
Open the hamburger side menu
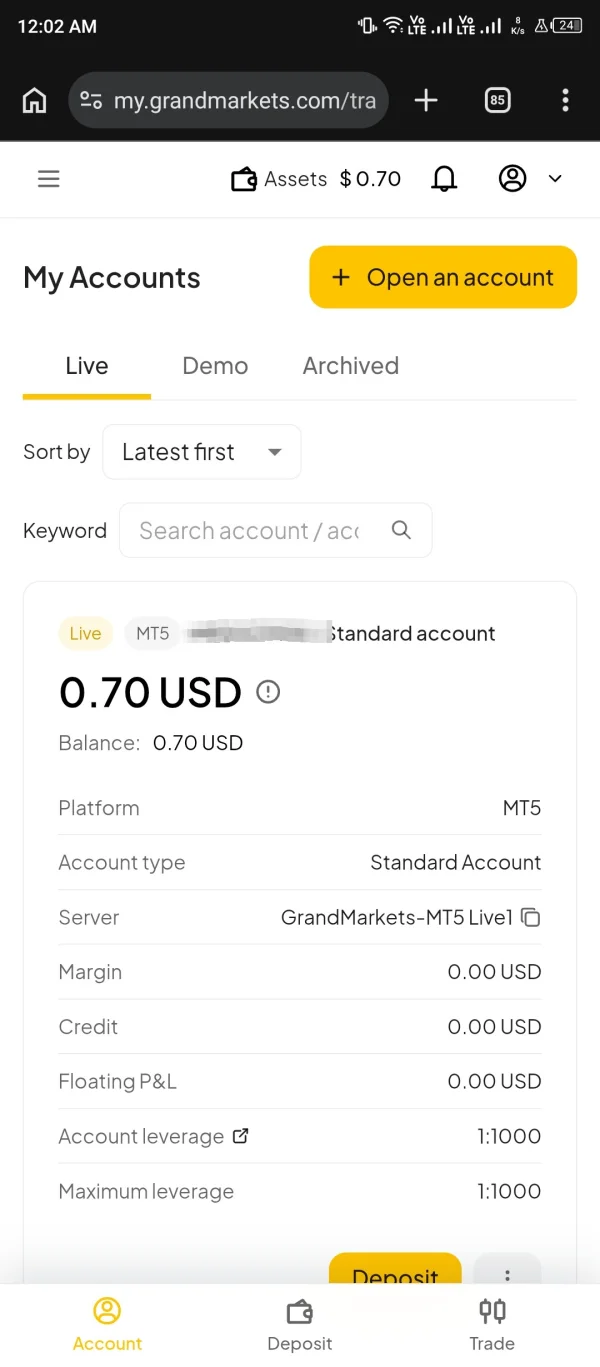click(x=48, y=179)
